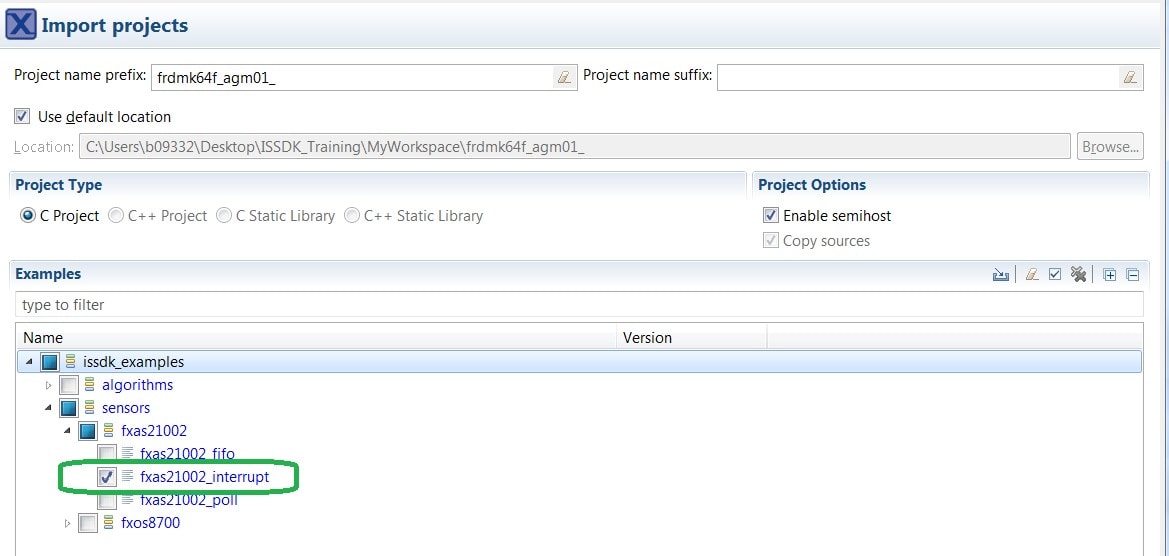Click the collapse-all minus icon in Examples toolbar

click(1133, 275)
